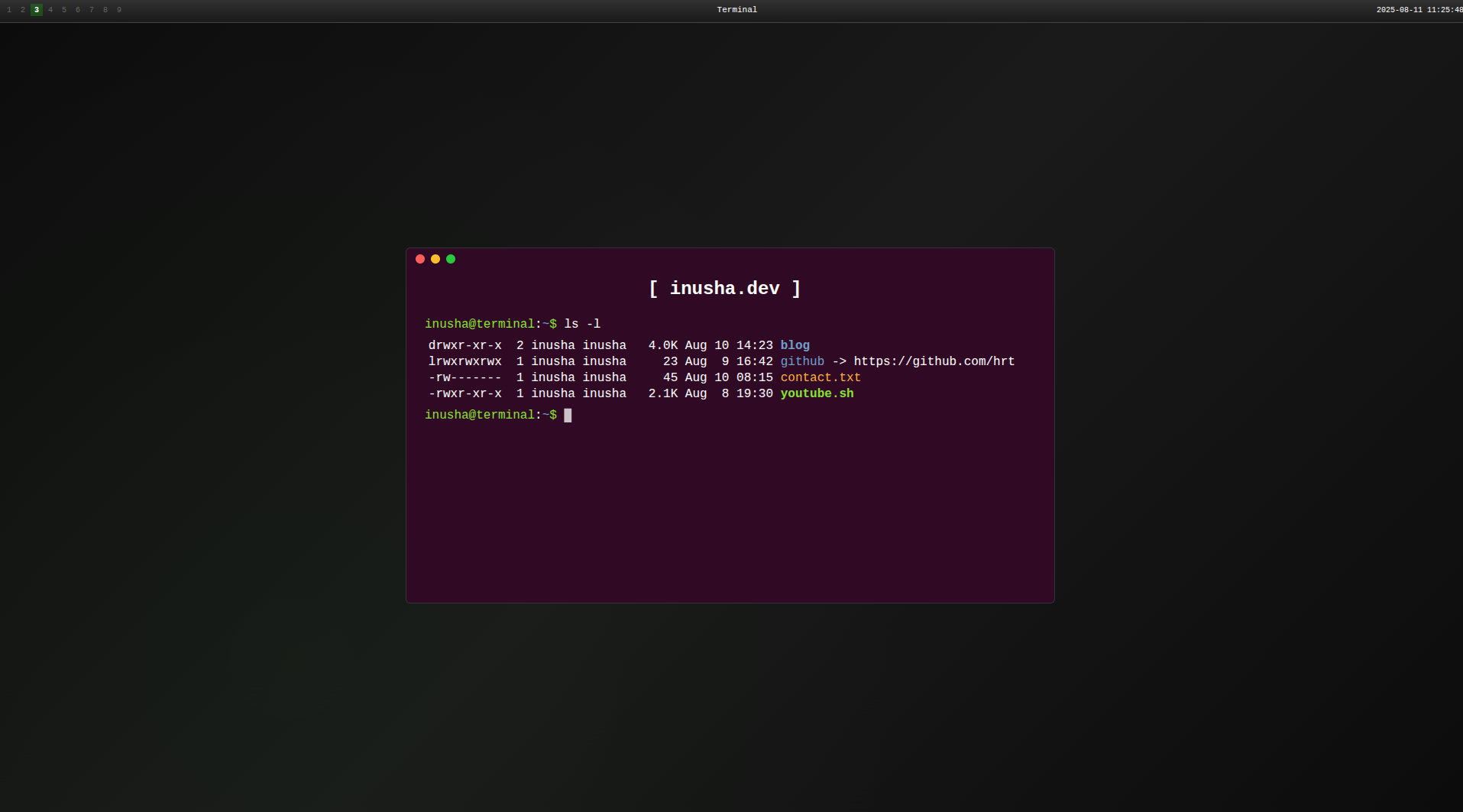Click the green zoom dot icon

[x=451, y=259]
